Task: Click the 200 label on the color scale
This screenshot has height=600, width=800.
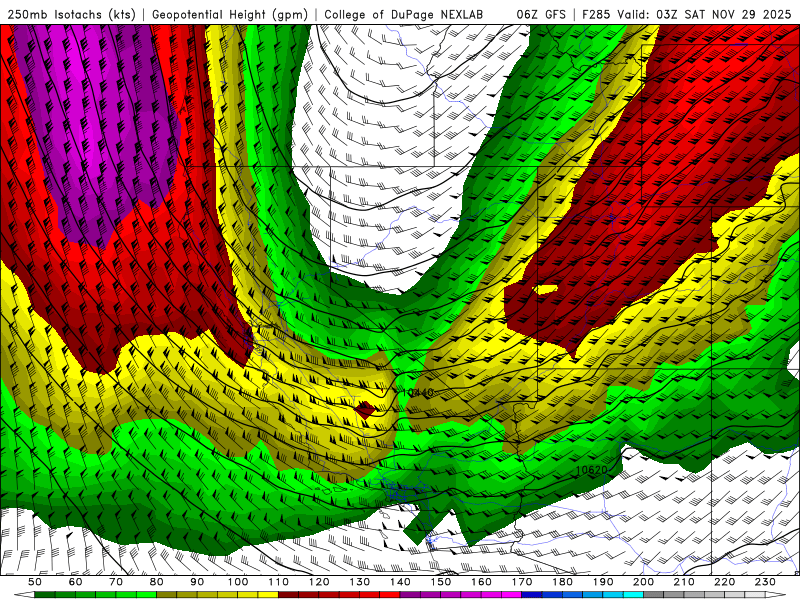Action: pos(643,582)
